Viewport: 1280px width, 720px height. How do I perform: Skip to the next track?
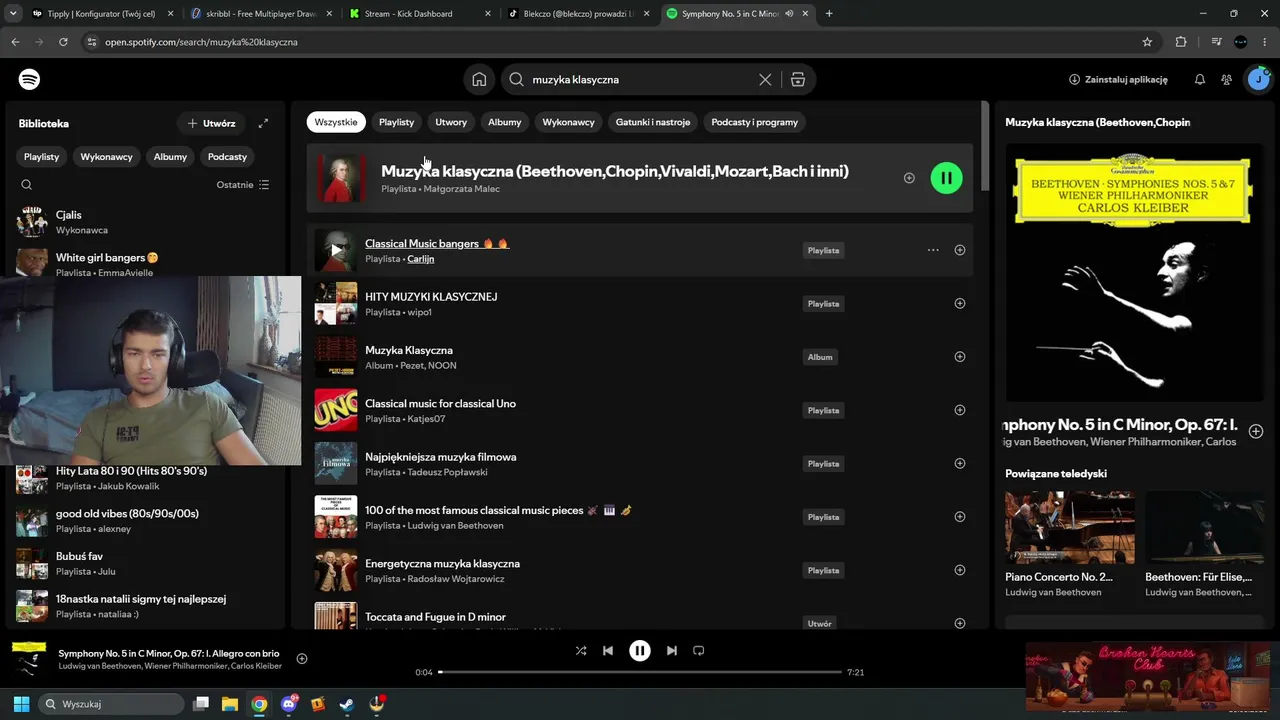(672, 650)
